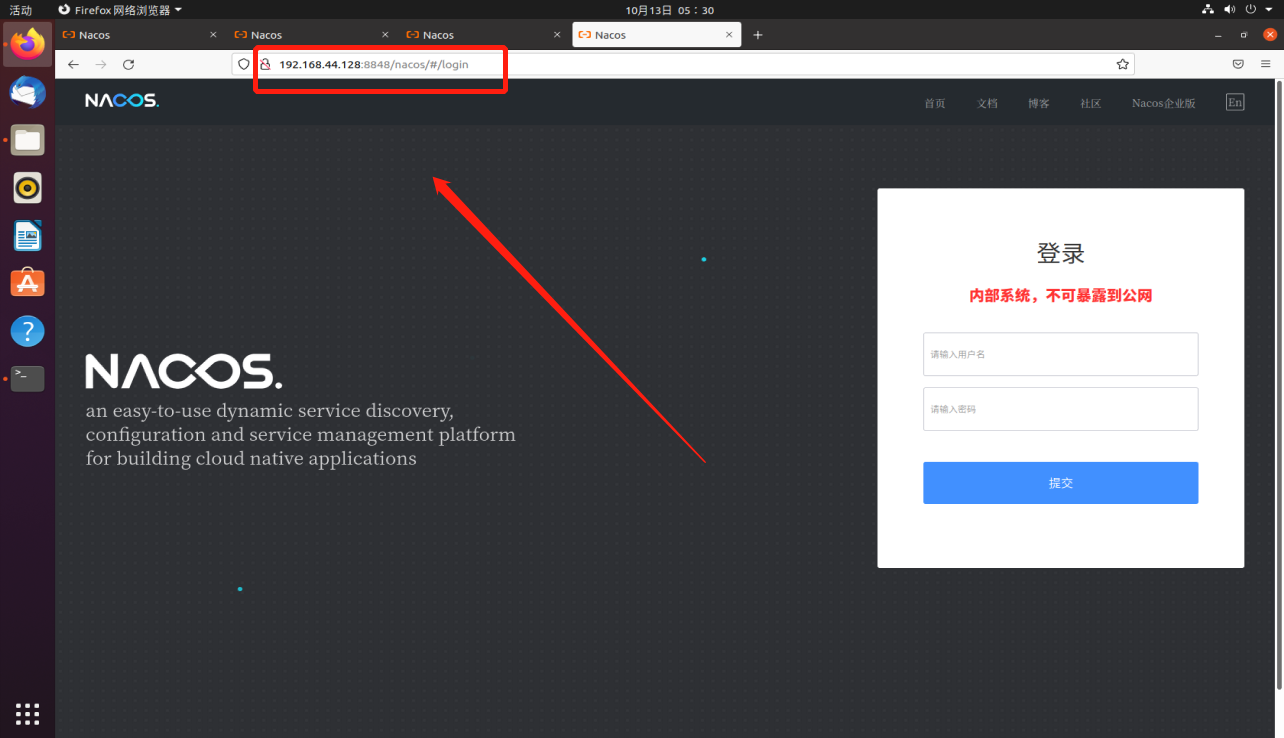Launch LibreOffice Writer from the dock
The height and width of the screenshot is (738, 1284).
click(x=28, y=236)
